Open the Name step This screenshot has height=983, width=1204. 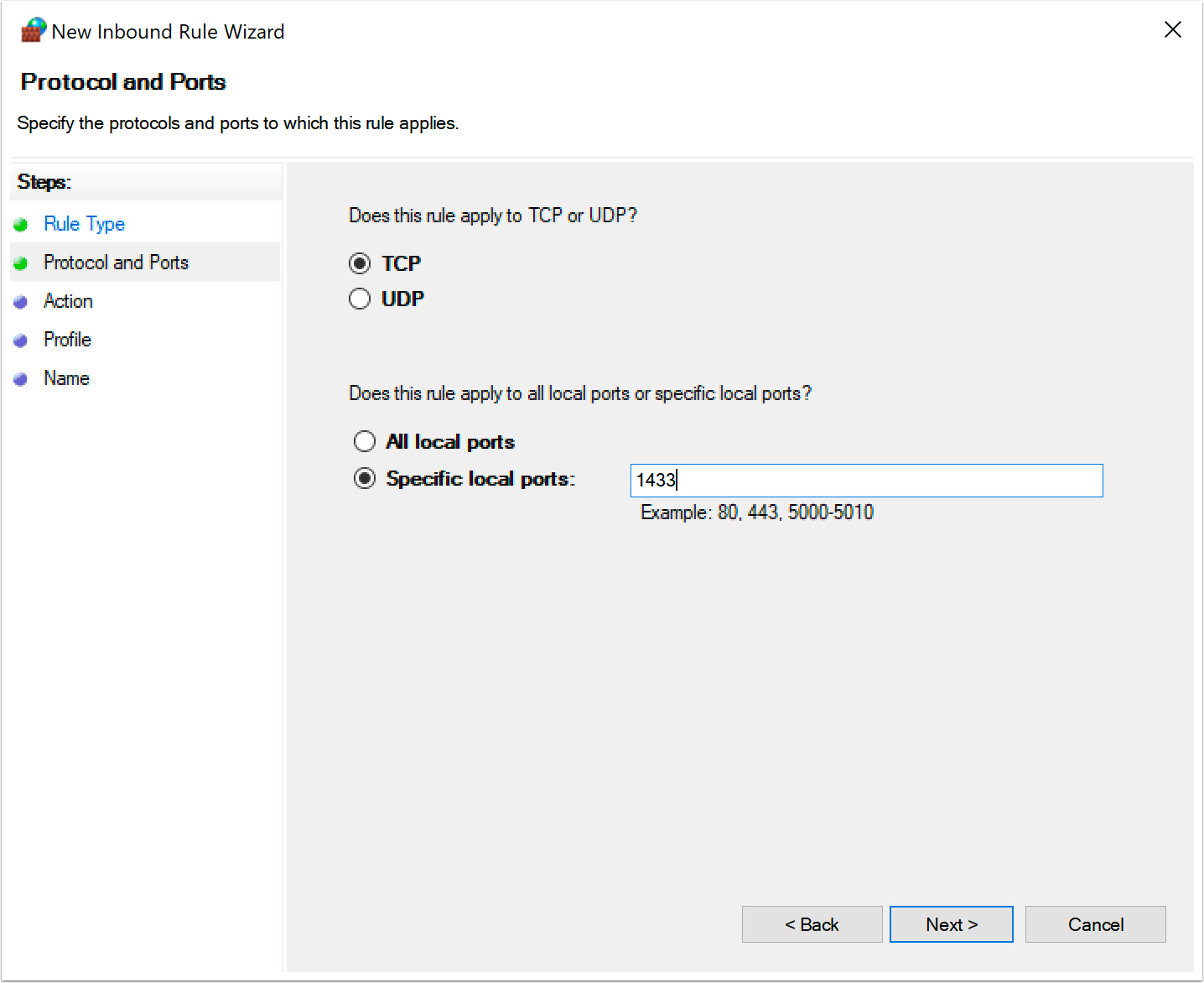(65, 377)
